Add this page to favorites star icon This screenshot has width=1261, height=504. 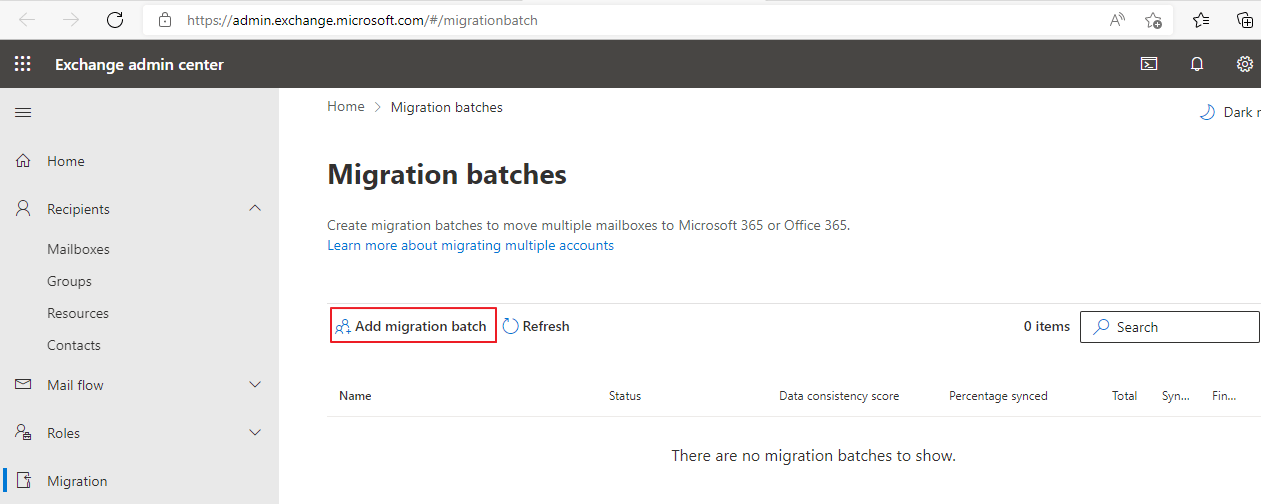[x=1153, y=20]
